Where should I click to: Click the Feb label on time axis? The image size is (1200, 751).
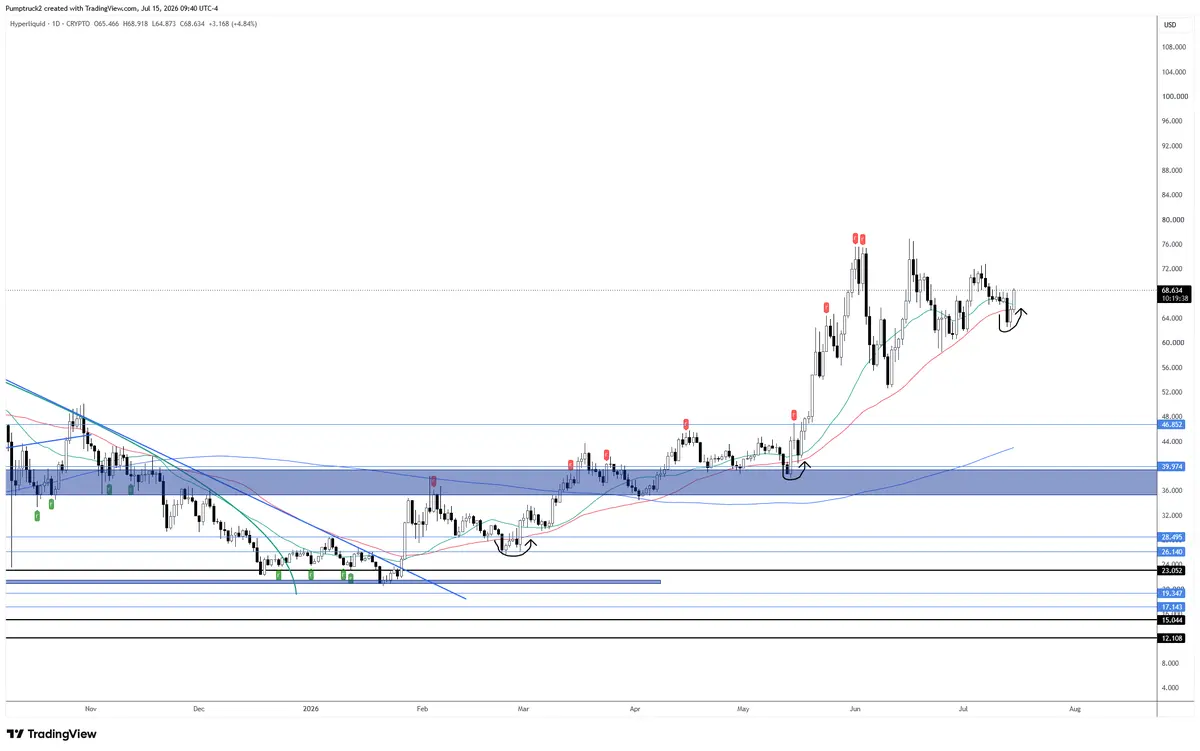(x=421, y=709)
